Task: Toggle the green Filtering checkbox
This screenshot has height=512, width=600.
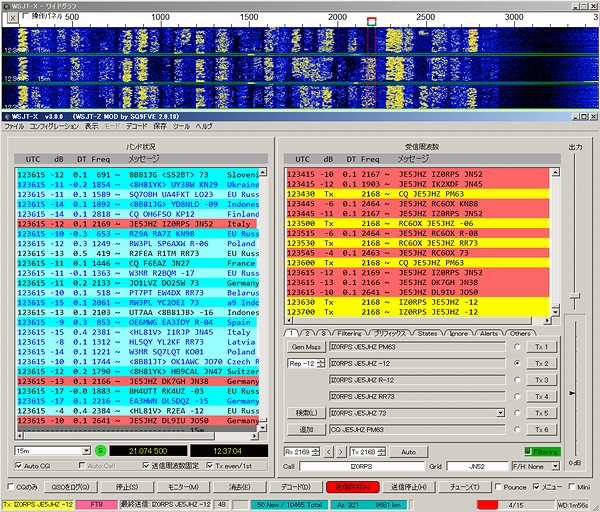Action: pos(528,452)
